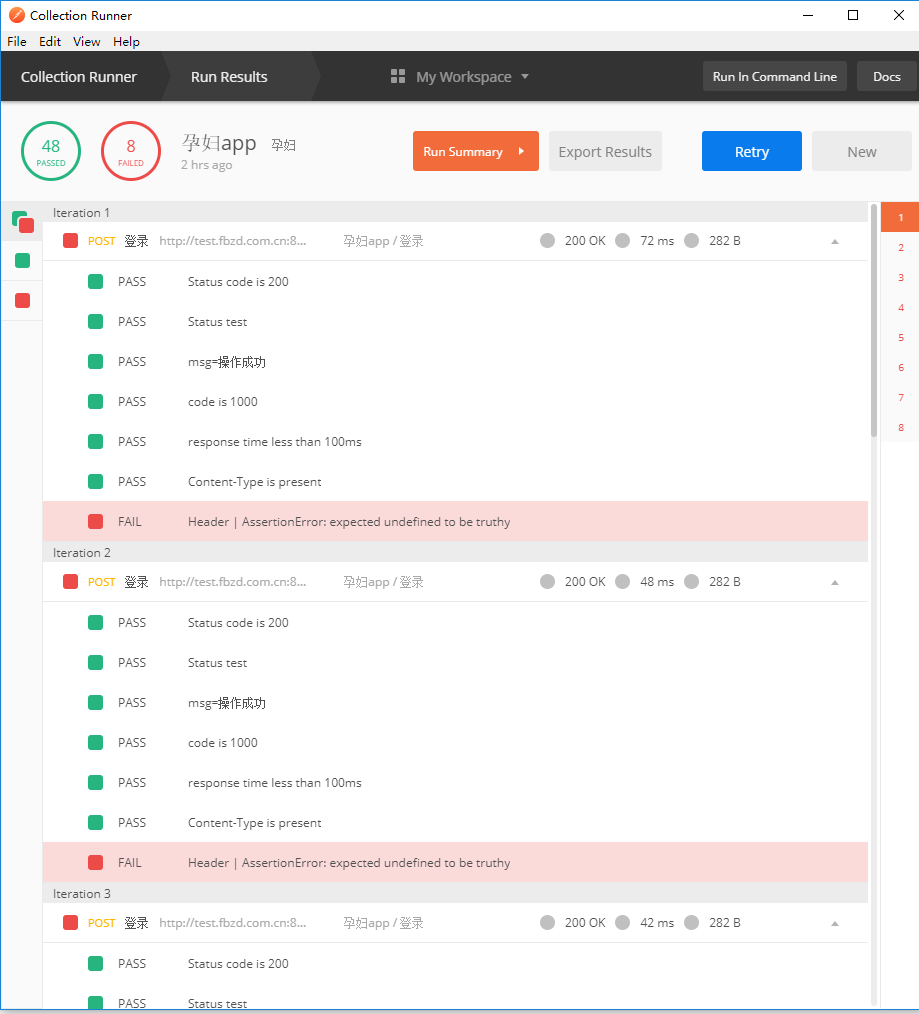Click Iteration 2 header
The height and width of the screenshot is (1014, 919).
pos(455,552)
